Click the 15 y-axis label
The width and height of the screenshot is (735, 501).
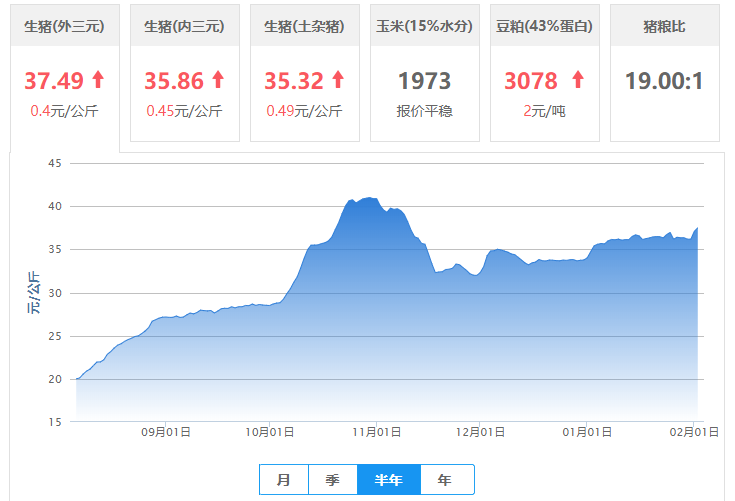(x=55, y=422)
